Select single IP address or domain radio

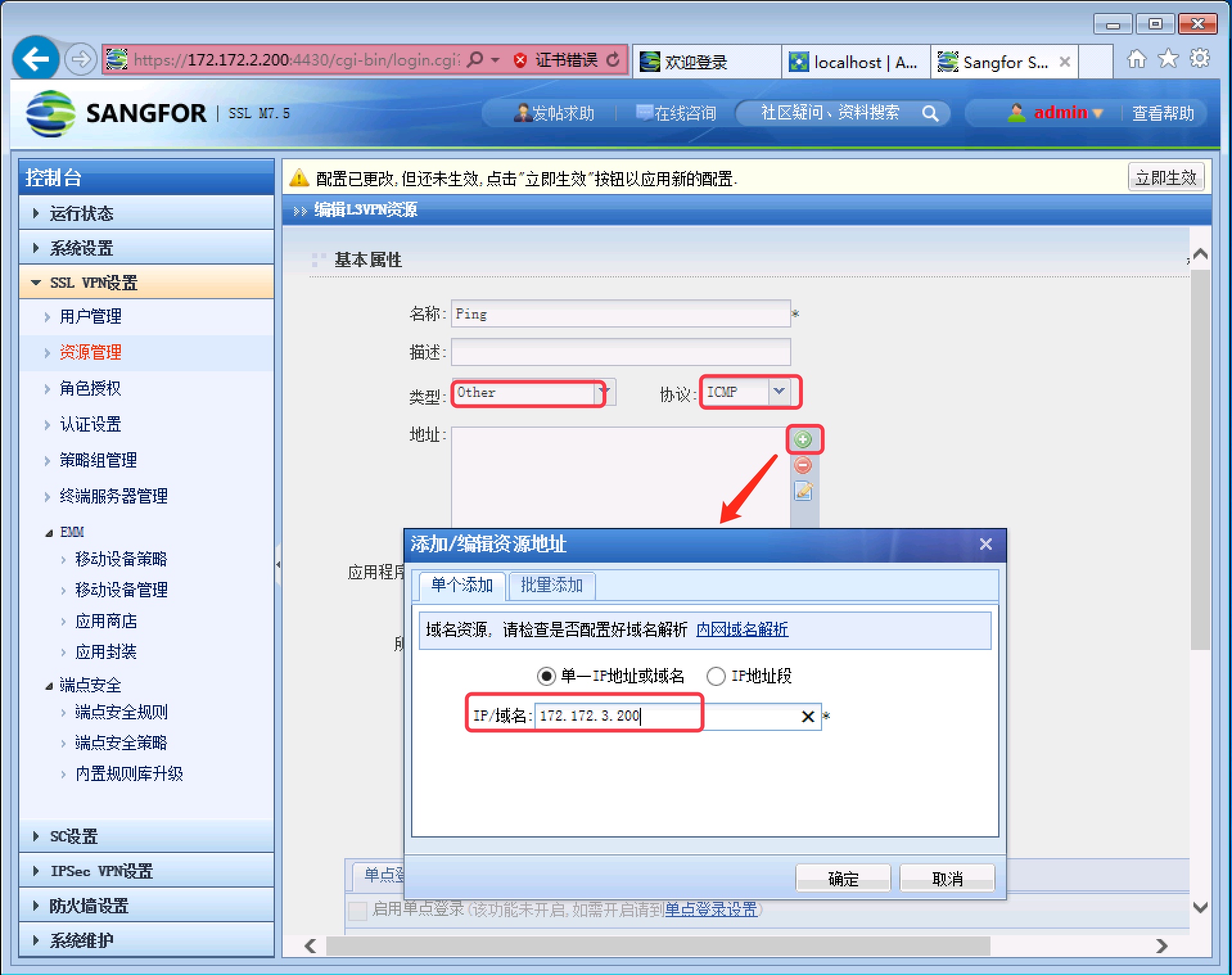tap(546, 676)
